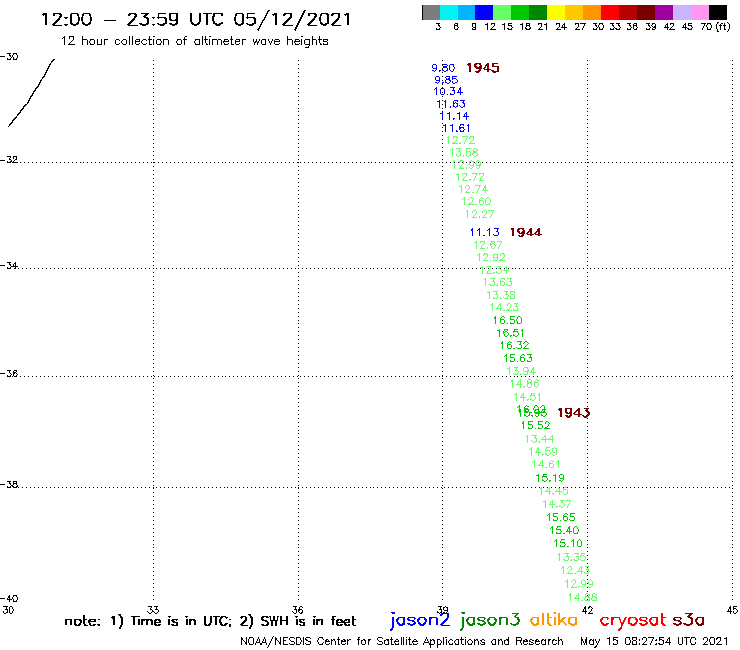This screenshot has height=650, width=740.
Task: Click the 15.40 wave height value
Action: [x=564, y=531]
